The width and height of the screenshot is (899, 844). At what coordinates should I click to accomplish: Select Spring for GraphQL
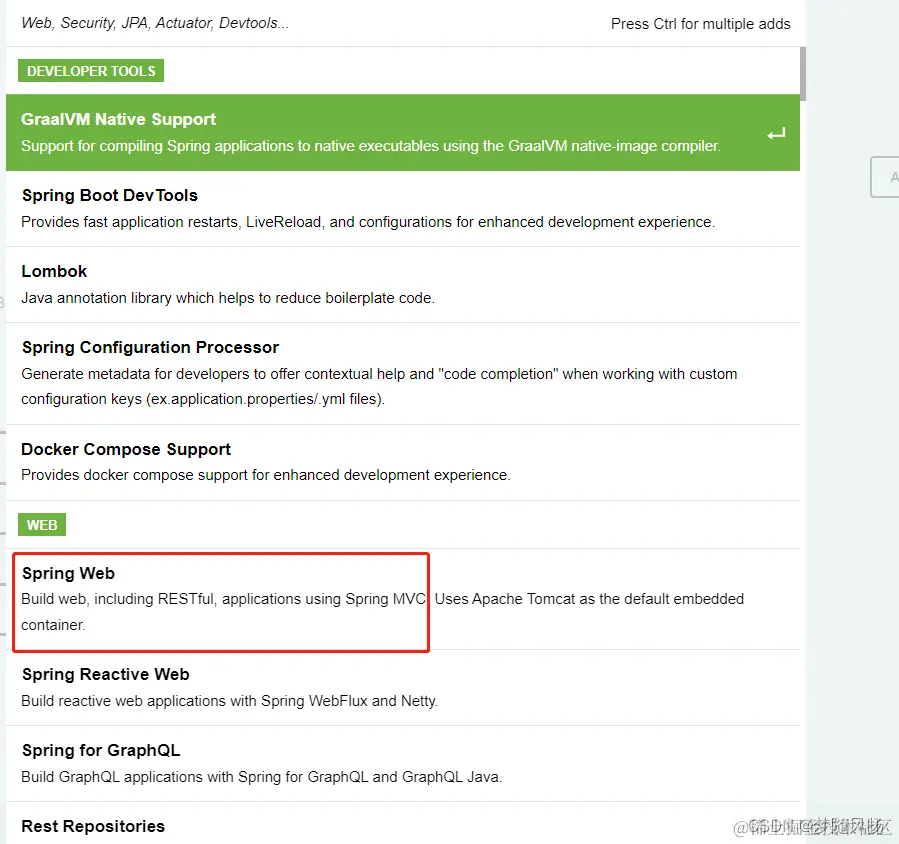click(x=402, y=764)
